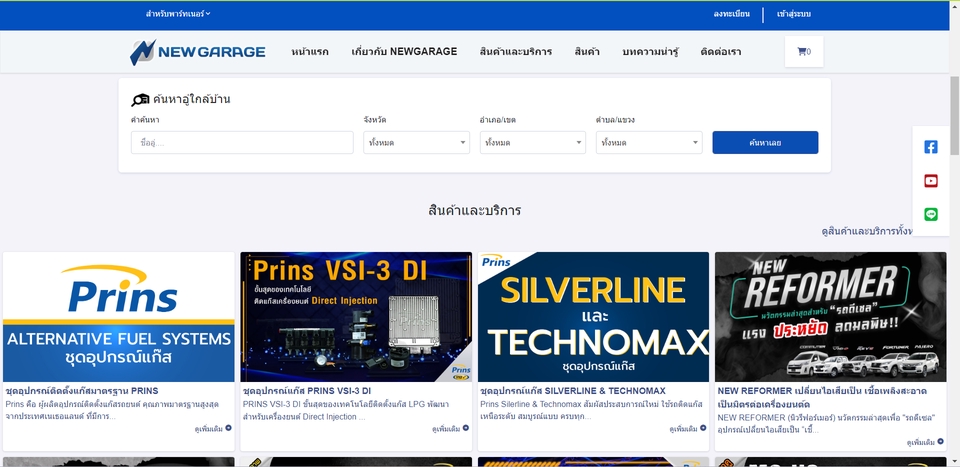Open ติดต่อเรา menu item

click(721, 52)
